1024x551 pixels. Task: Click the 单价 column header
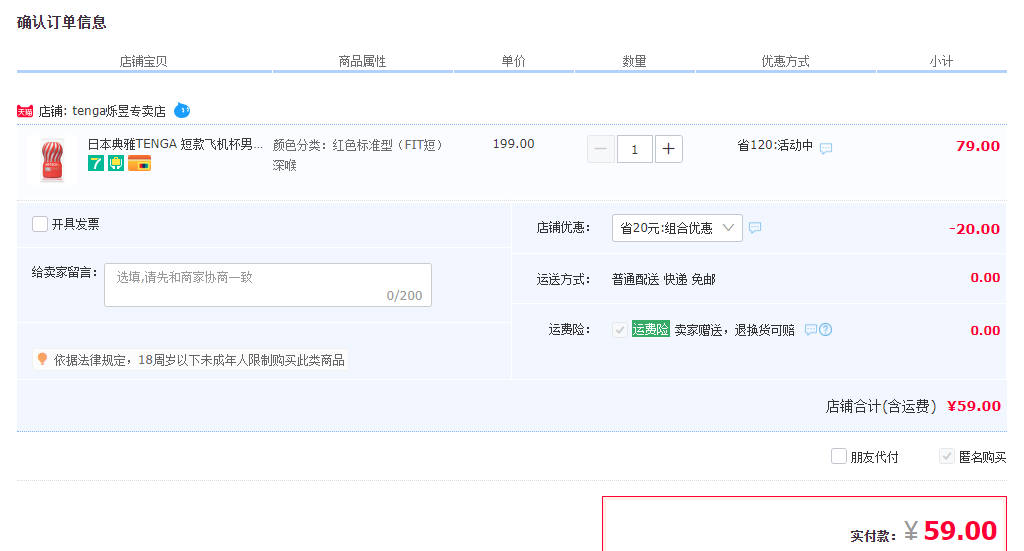513,61
